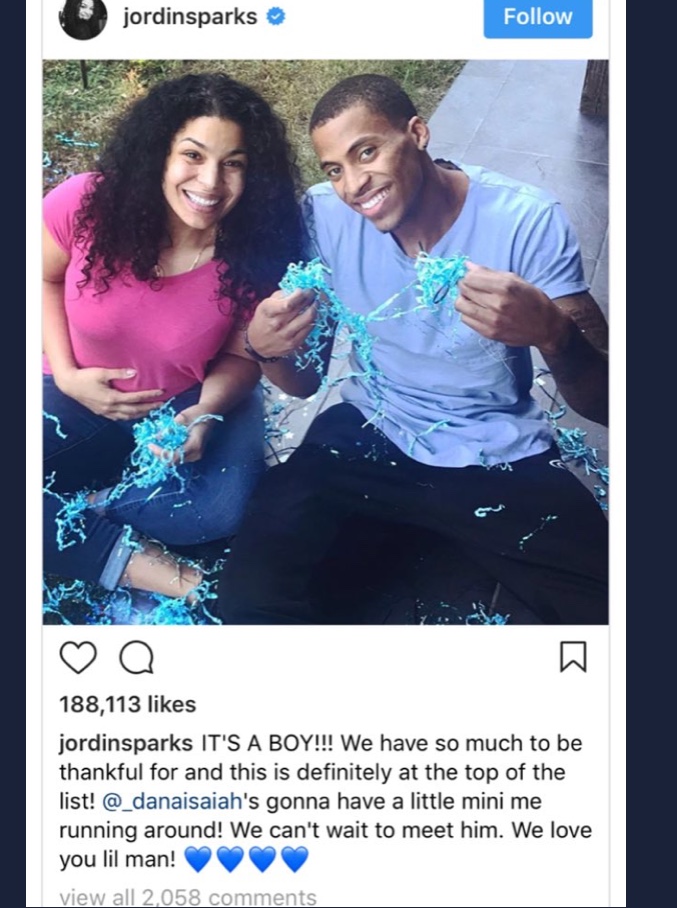677x908 pixels.
Task: View all 2,058 comments
Action: 188,897
